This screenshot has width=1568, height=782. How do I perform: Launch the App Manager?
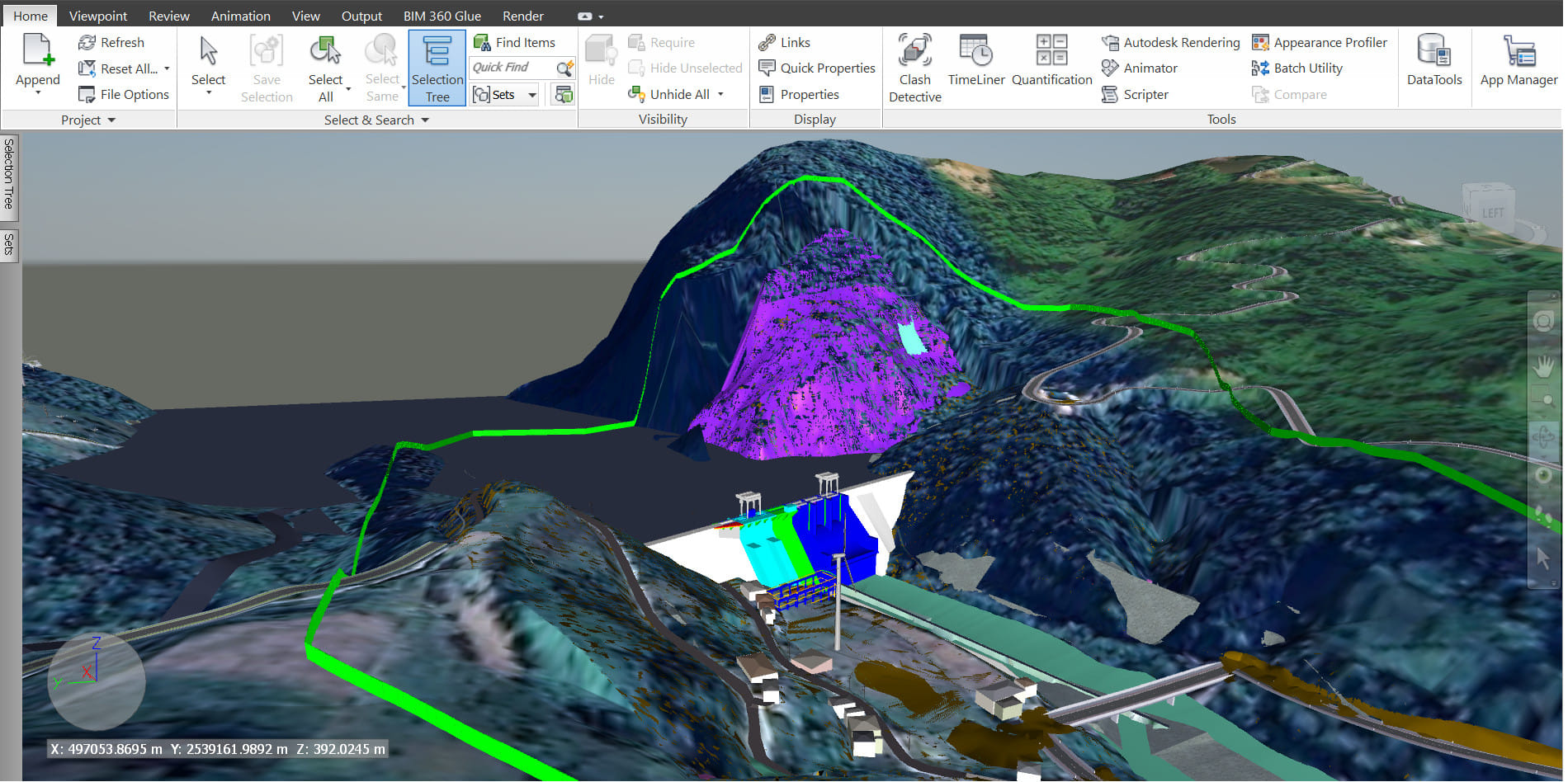[1518, 61]
